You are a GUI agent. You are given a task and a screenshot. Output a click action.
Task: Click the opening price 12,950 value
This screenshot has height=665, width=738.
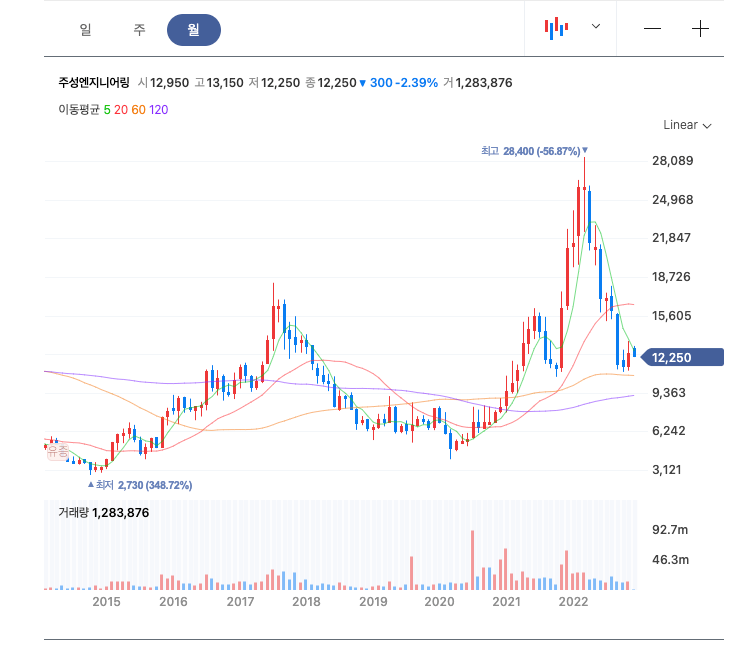pos(169,83)
